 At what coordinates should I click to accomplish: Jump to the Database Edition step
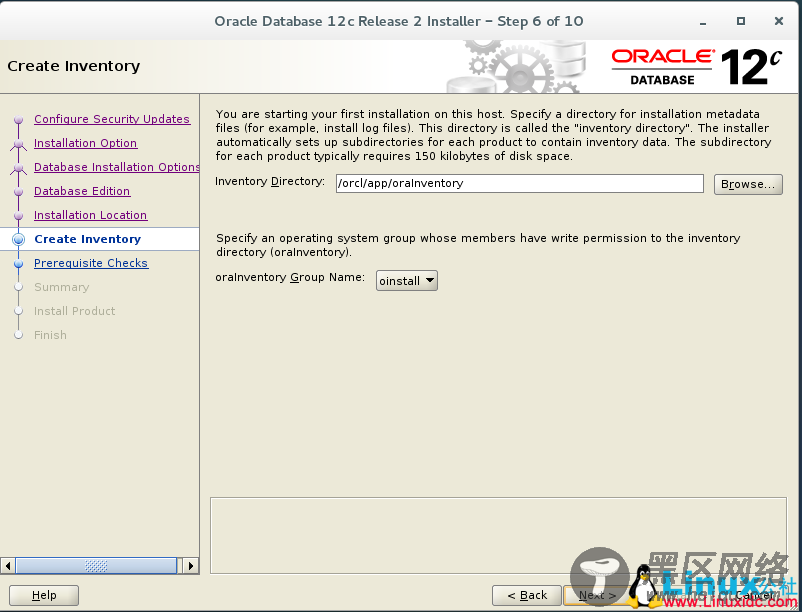pyautogui.click(x=82, y=191)
